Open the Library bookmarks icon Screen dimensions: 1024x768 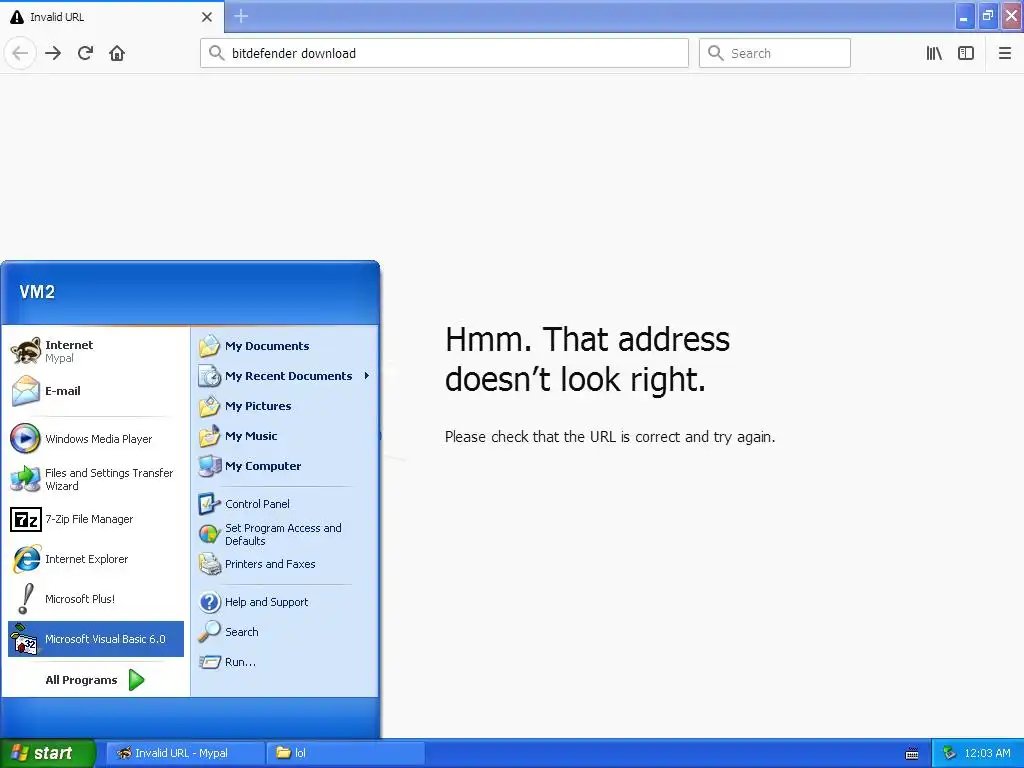coord(934,53)
